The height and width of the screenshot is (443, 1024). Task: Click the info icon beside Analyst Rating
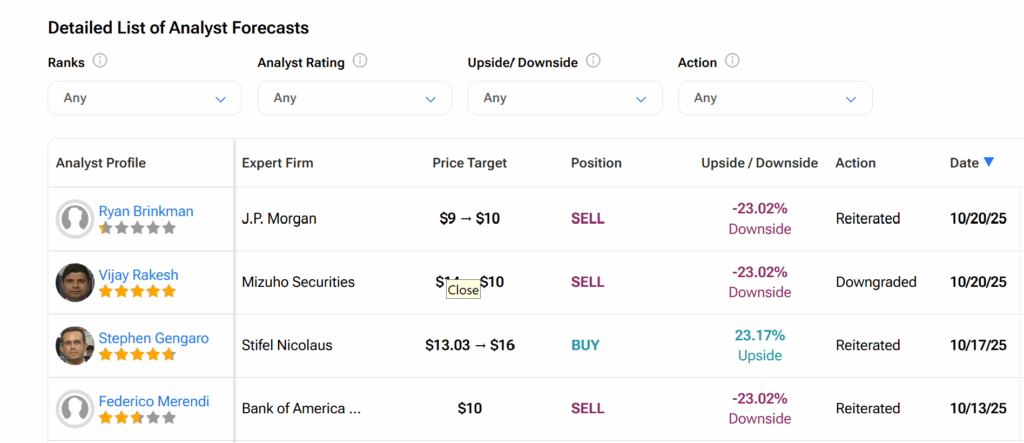pyautogui.click(x=360, y=61)
